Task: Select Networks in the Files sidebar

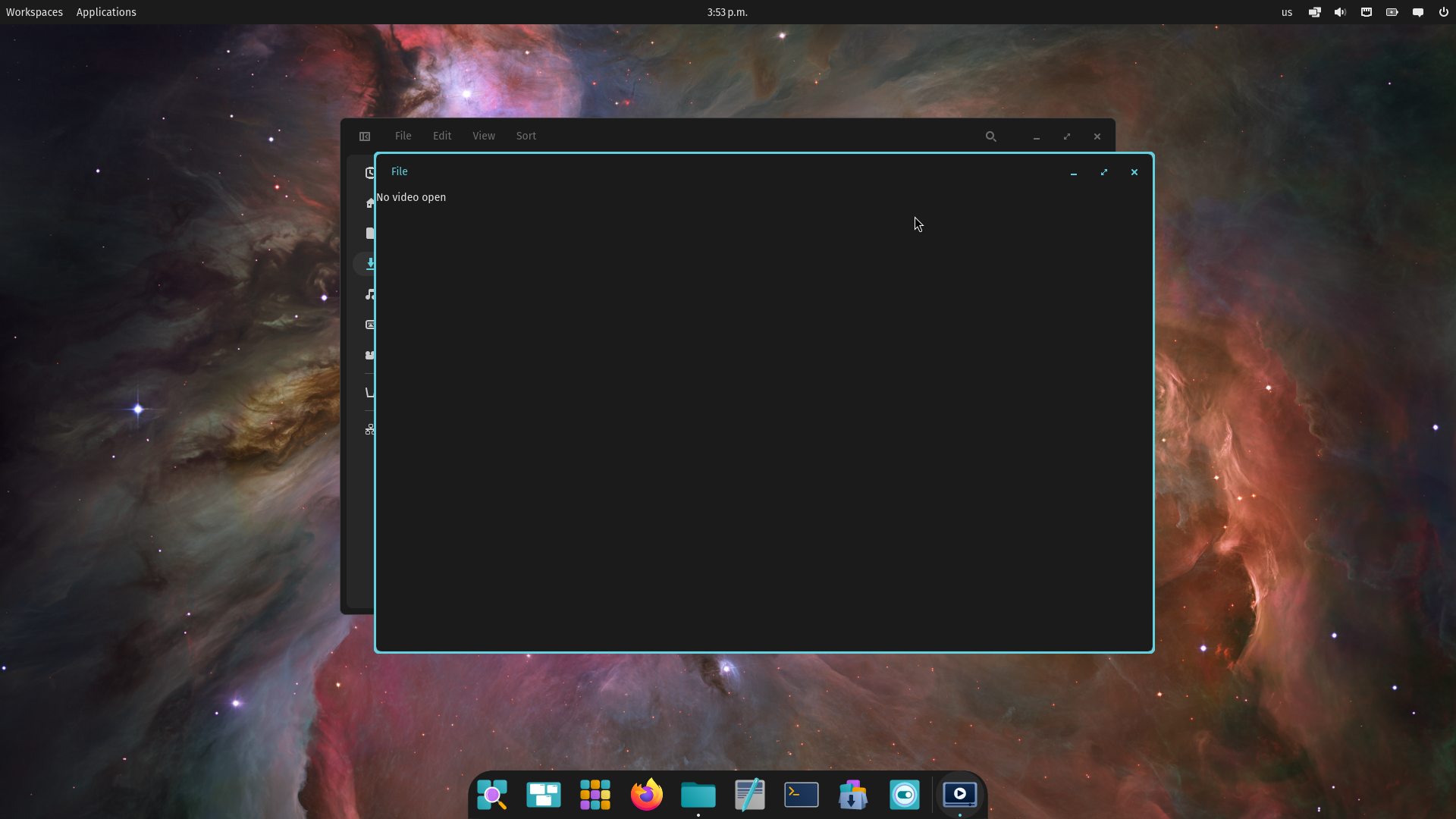Action: (x=369, y=430)
